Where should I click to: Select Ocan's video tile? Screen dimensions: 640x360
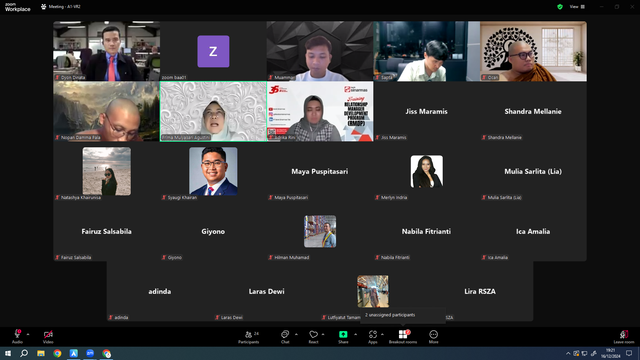(x=533, y=51)
